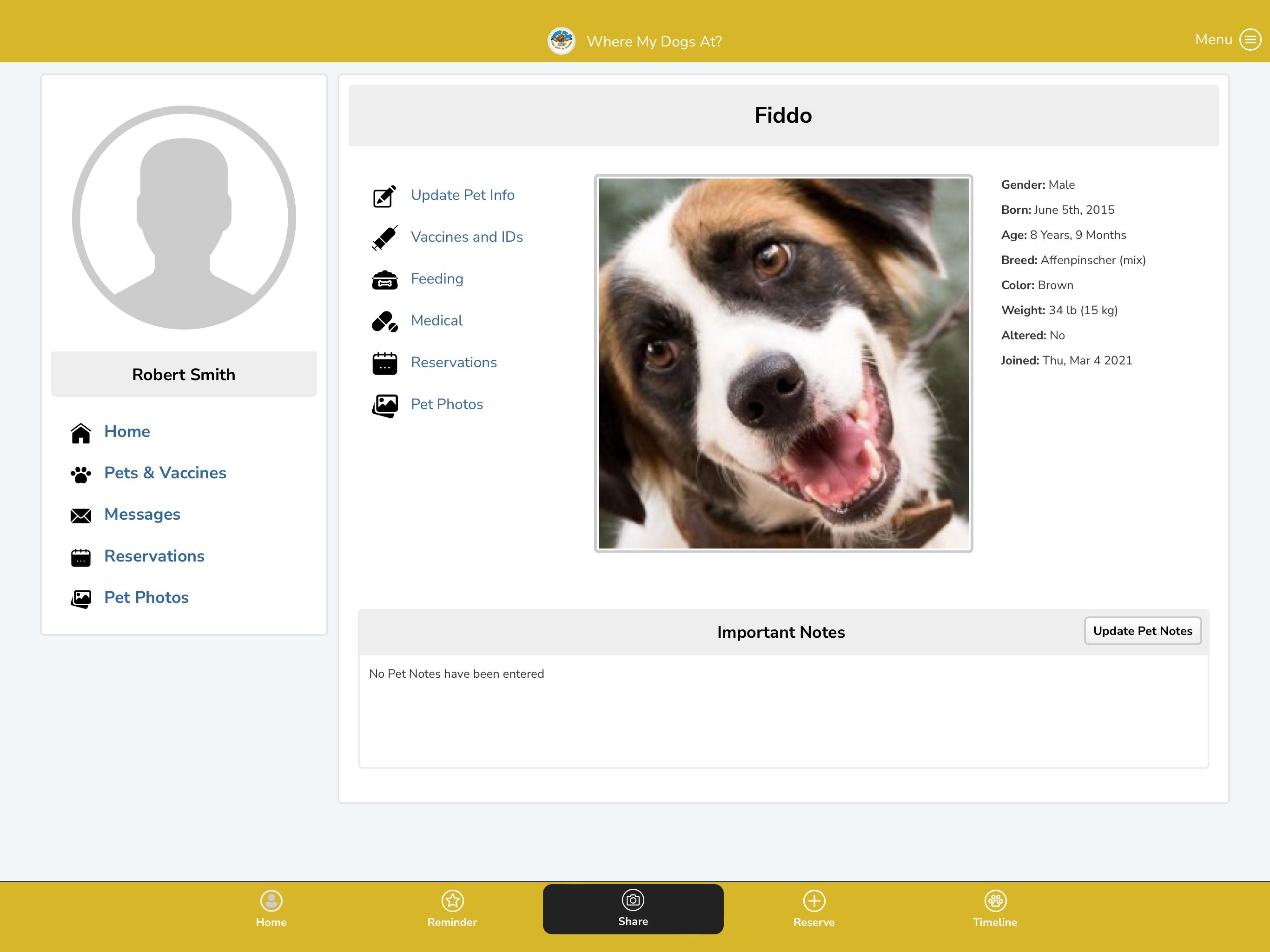Open the Medical link
The height and width of the screenshot is (952, 1270).
[437, 320]
